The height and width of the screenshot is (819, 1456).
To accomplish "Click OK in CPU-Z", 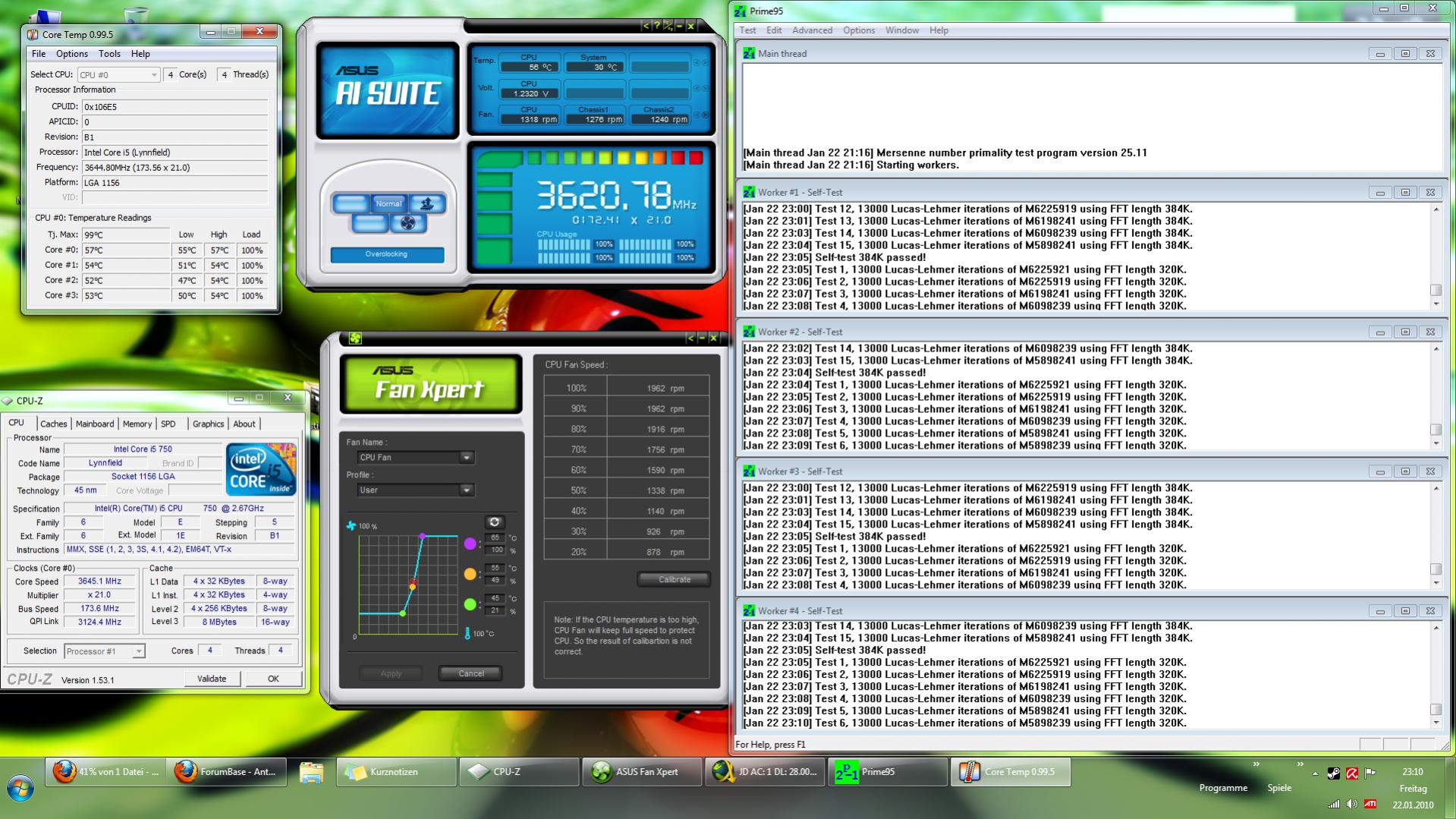I will click(x=273, y=679).
